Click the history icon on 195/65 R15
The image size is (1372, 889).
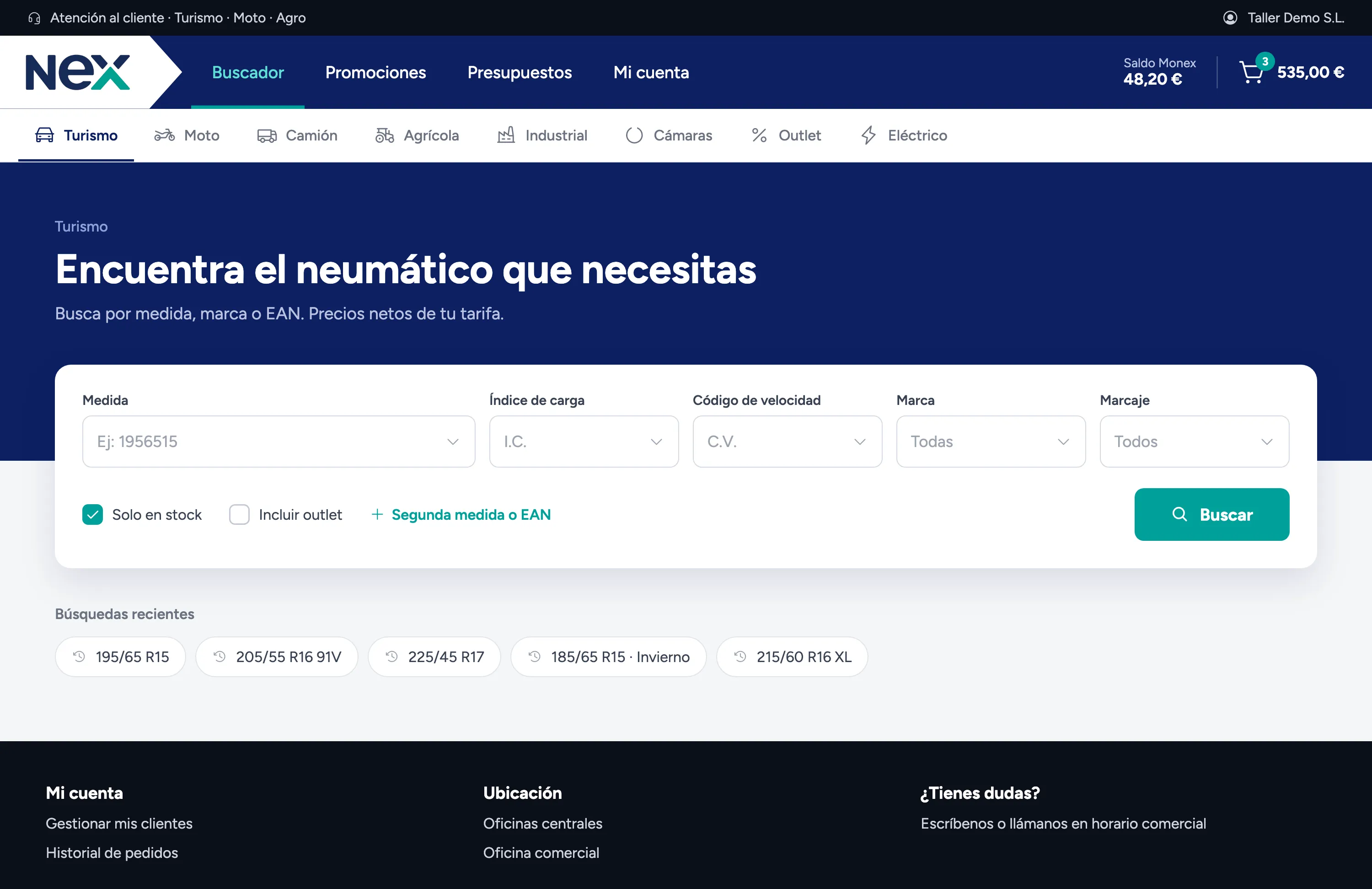[79, 657]
